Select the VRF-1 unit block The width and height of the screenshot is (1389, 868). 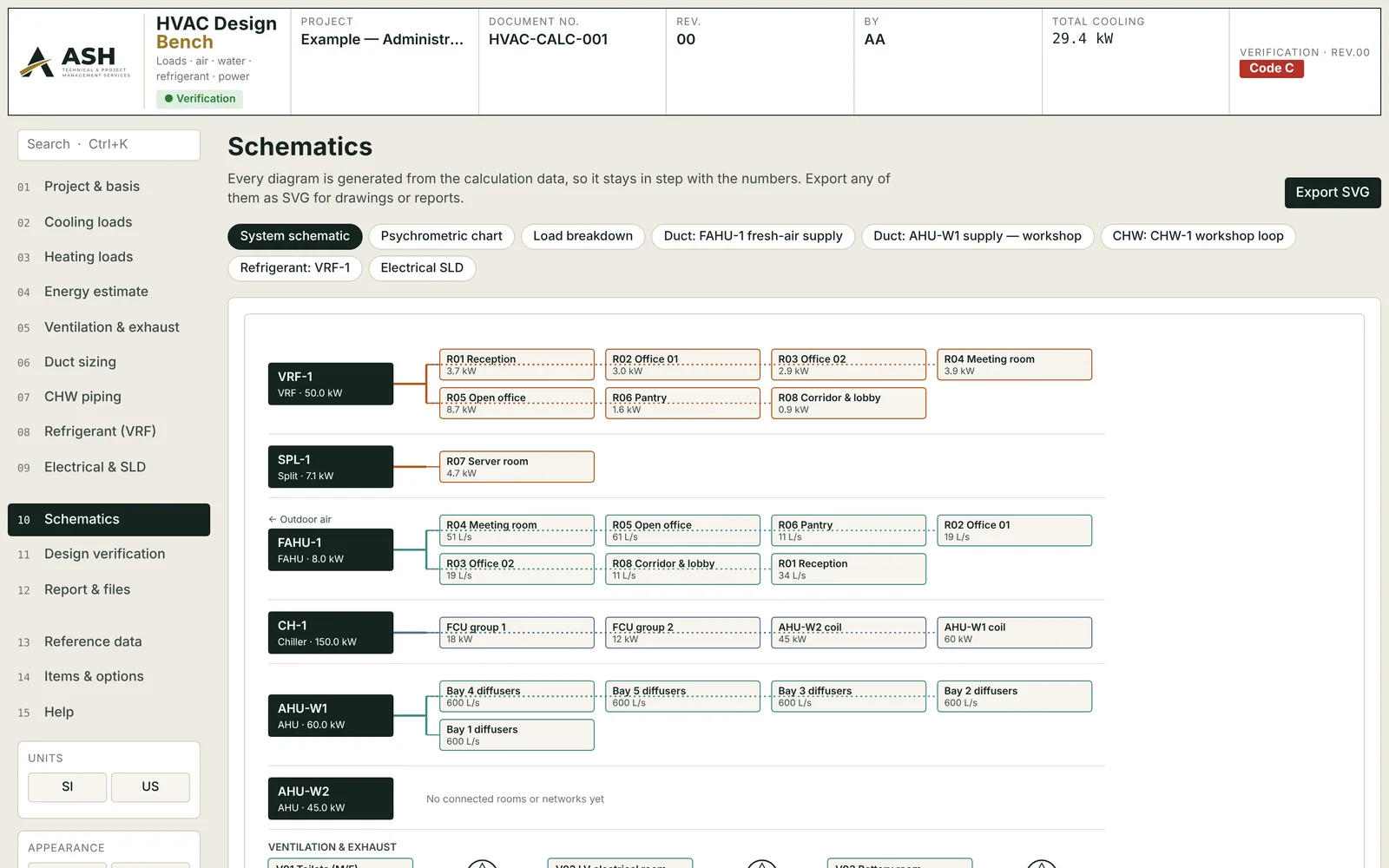(x=331, y=384)
